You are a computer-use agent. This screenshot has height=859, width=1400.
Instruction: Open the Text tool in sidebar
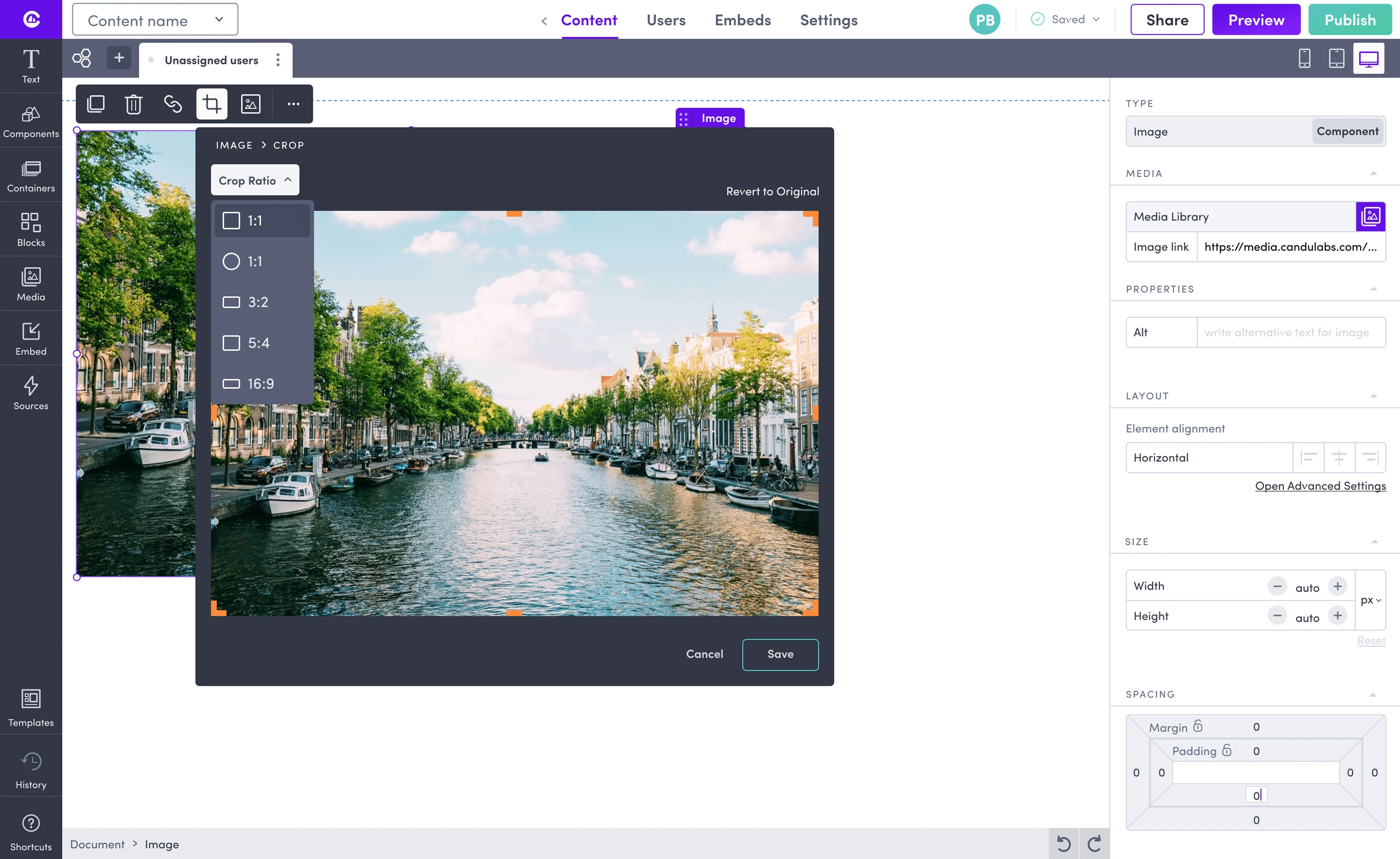(31, 66)
